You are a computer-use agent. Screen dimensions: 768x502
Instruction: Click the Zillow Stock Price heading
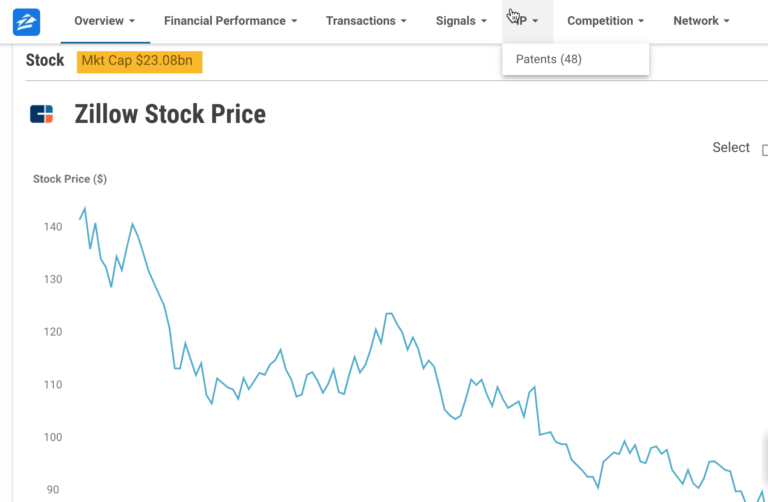click(170, 114)
